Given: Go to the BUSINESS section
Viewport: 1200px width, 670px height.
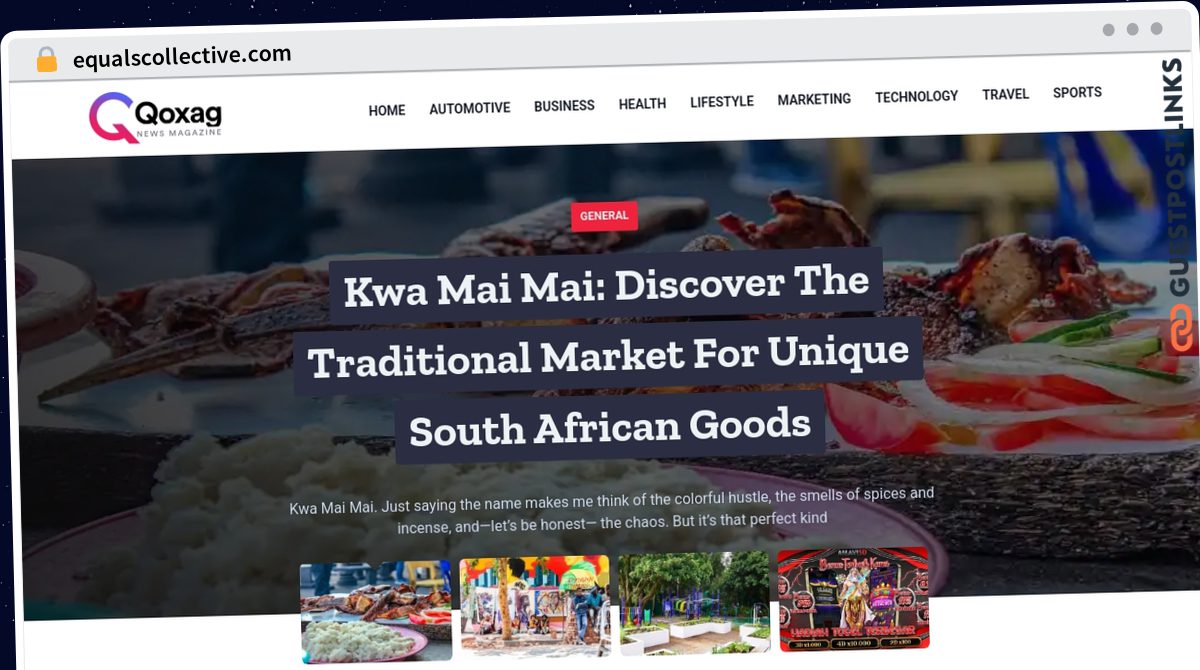Looking at the screenshot, I should pos(564,106).
